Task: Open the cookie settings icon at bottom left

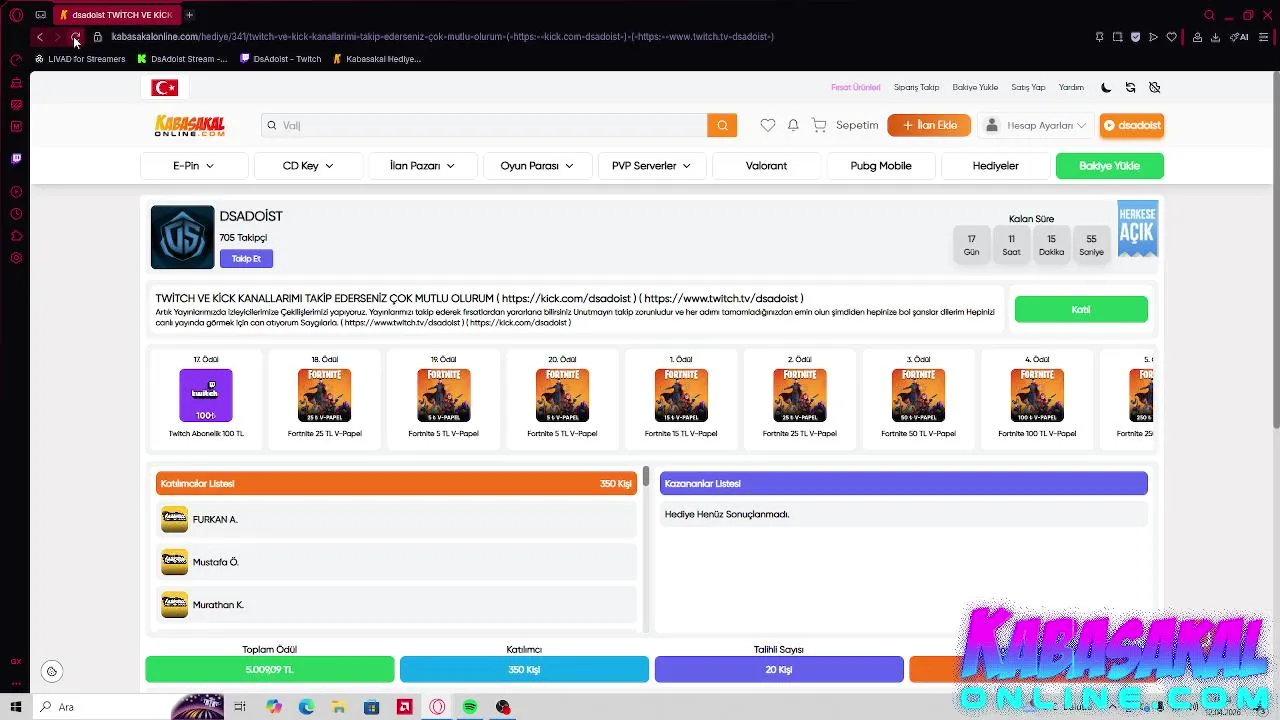Action: (x=52, y=672)
